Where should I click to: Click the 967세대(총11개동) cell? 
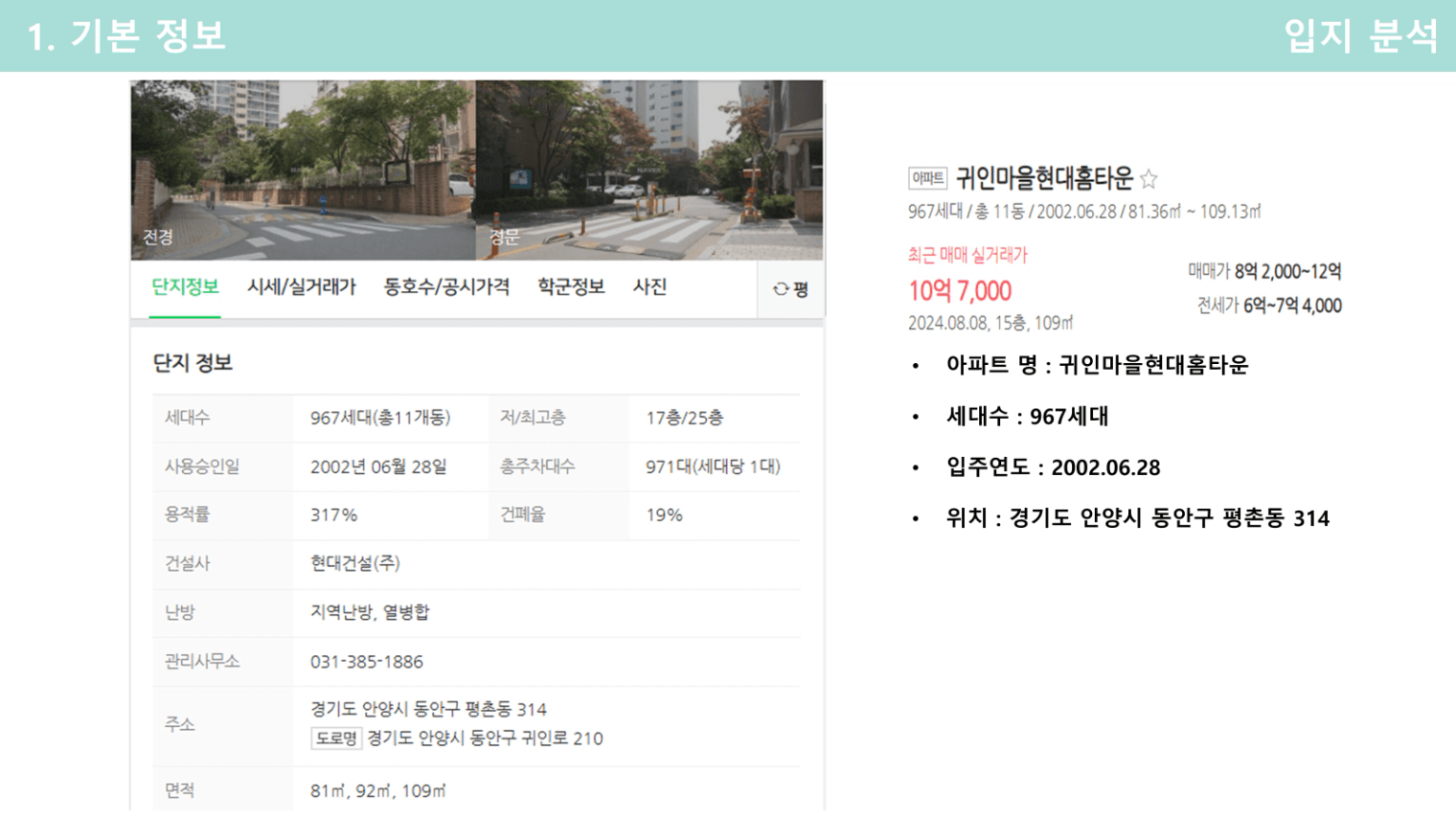380,418
